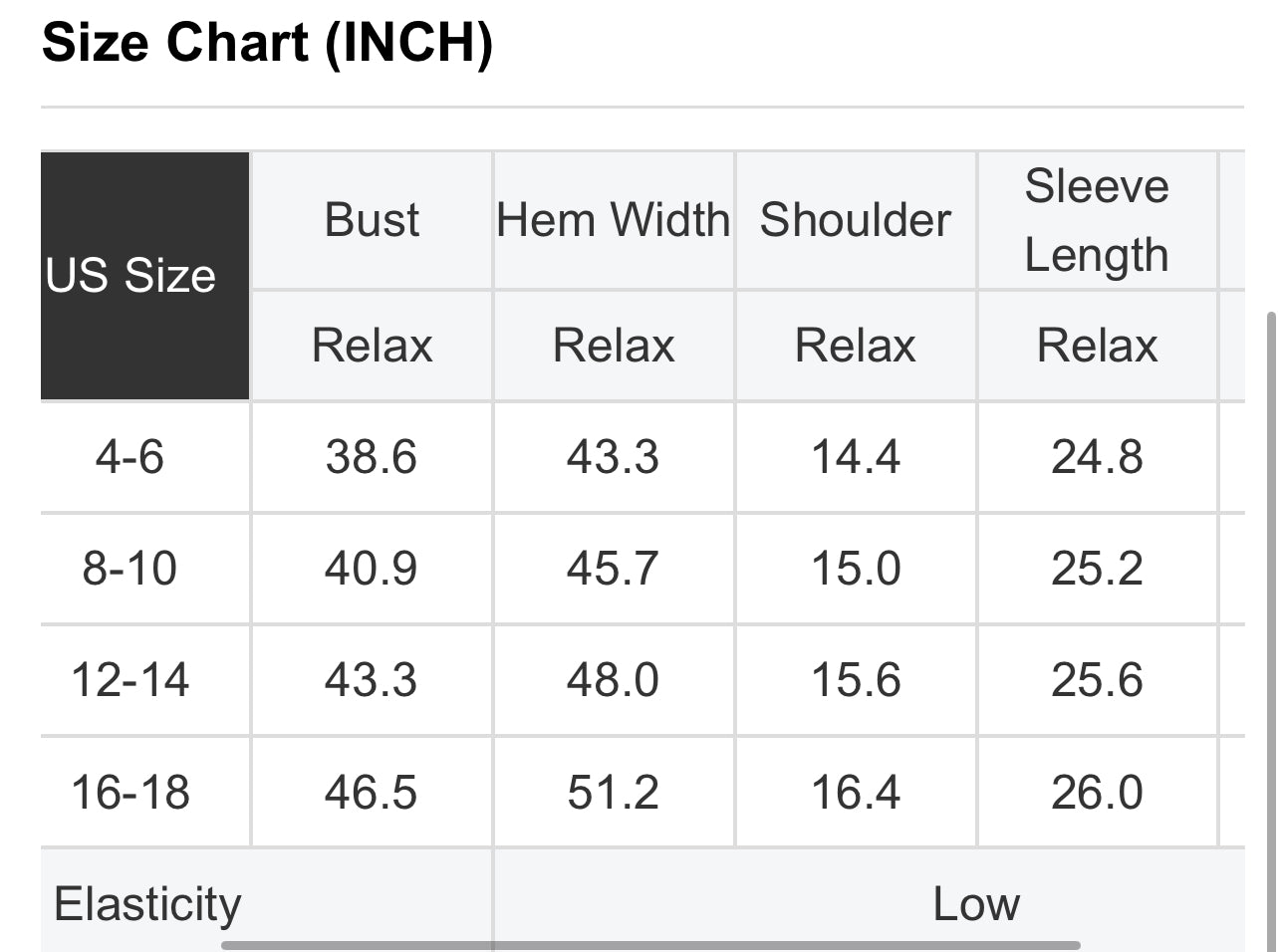Click the Hem Width column header

pyautogui.click(x=614, y=220)
